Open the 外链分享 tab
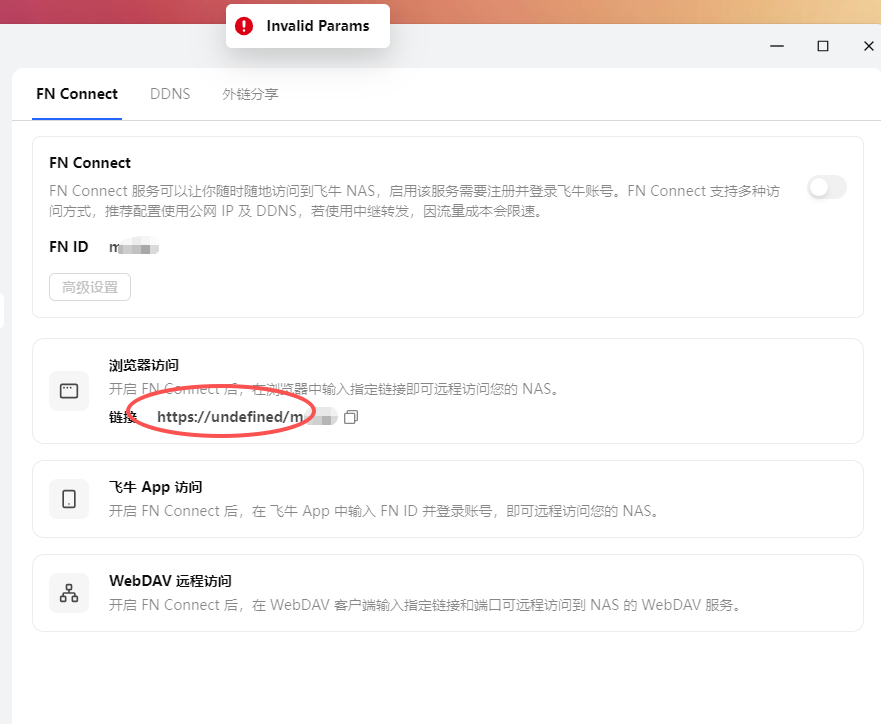Screen dimensions: 881x724 pos(250,94)
